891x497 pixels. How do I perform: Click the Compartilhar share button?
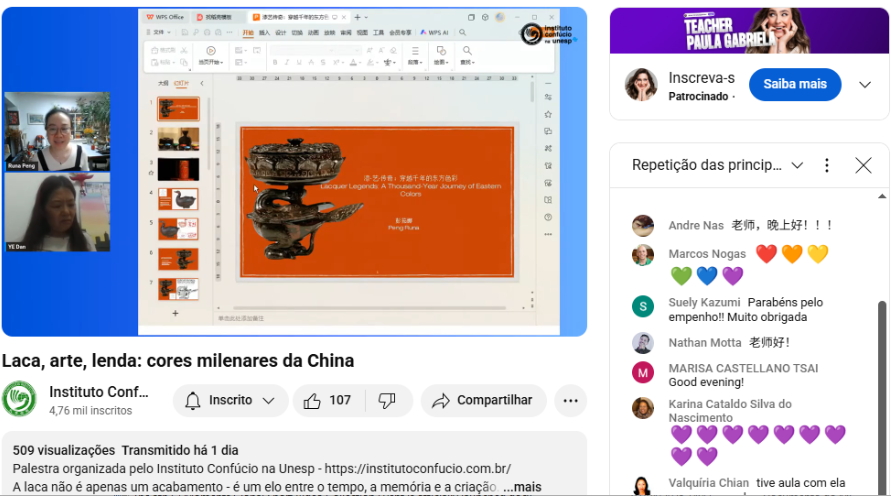coord(483,401)
